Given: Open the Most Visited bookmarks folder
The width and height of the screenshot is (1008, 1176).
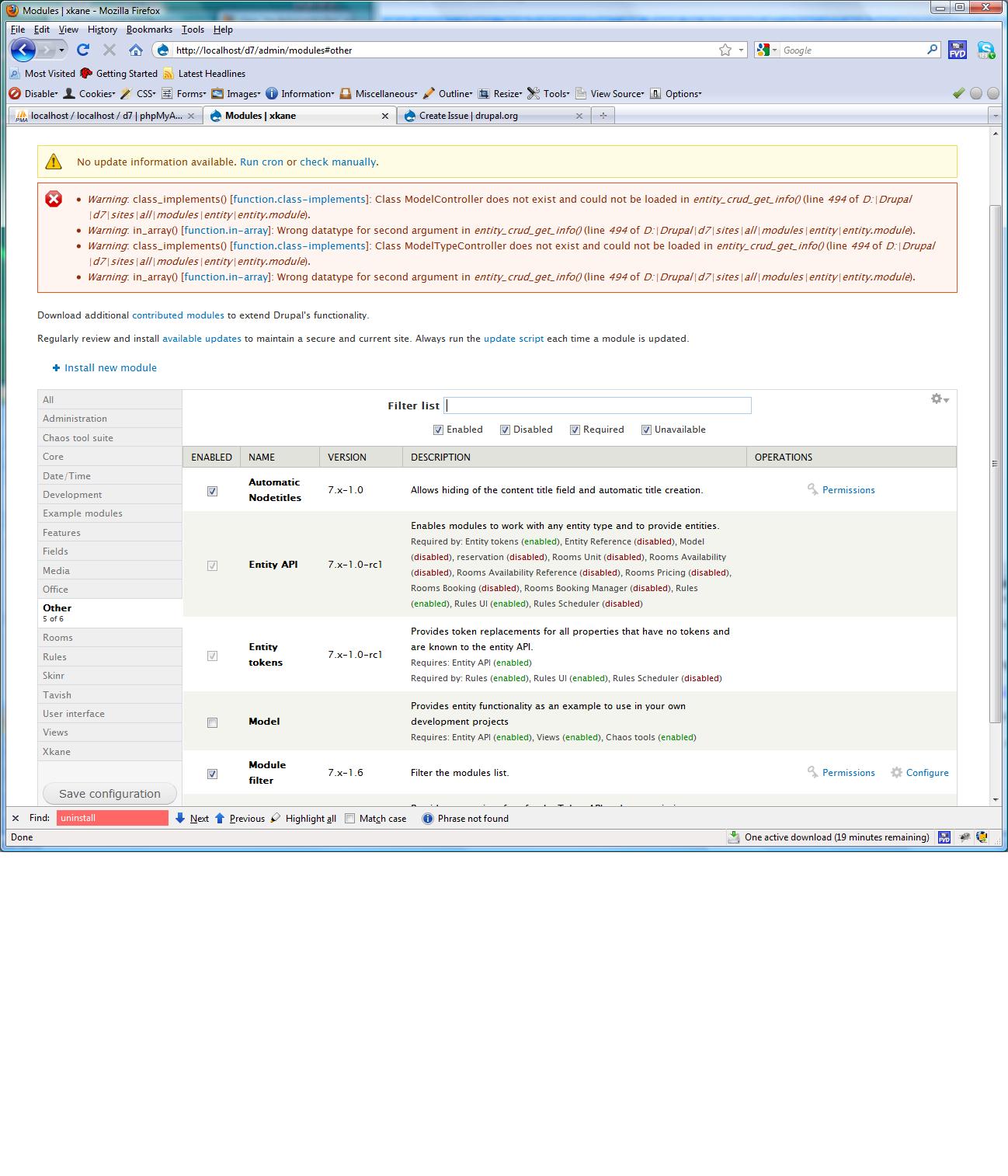Looking at the screenshot, I should pos(42,74).
